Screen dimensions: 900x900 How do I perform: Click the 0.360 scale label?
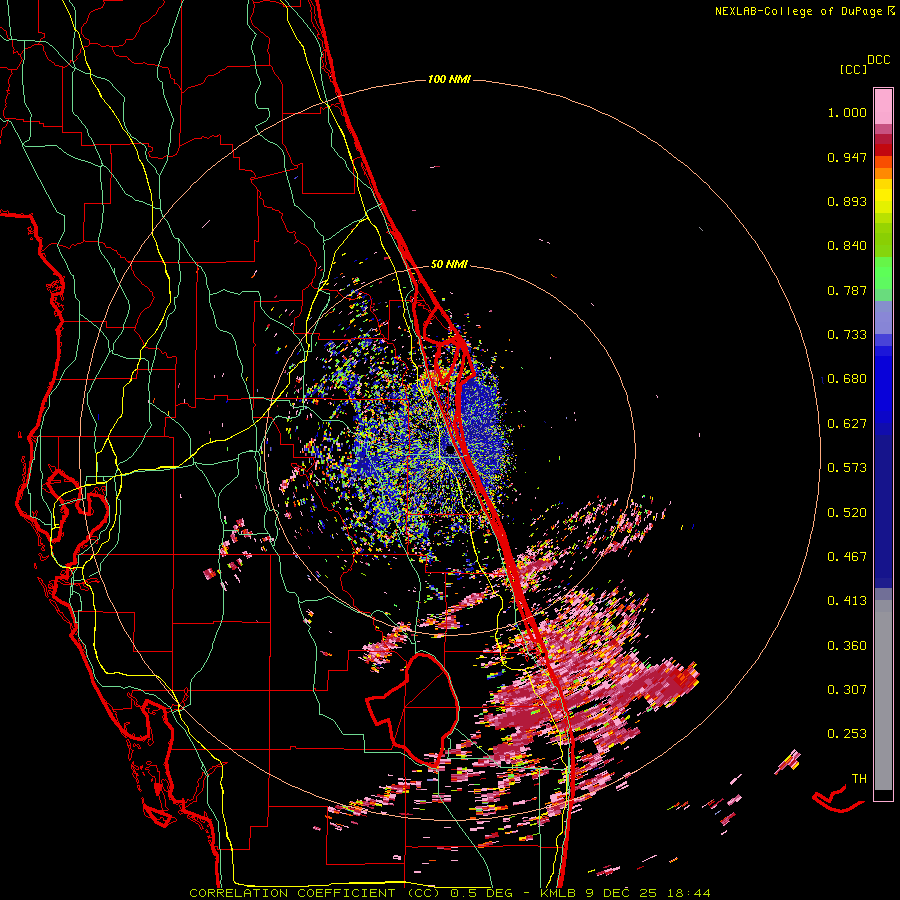pos(847,646)
